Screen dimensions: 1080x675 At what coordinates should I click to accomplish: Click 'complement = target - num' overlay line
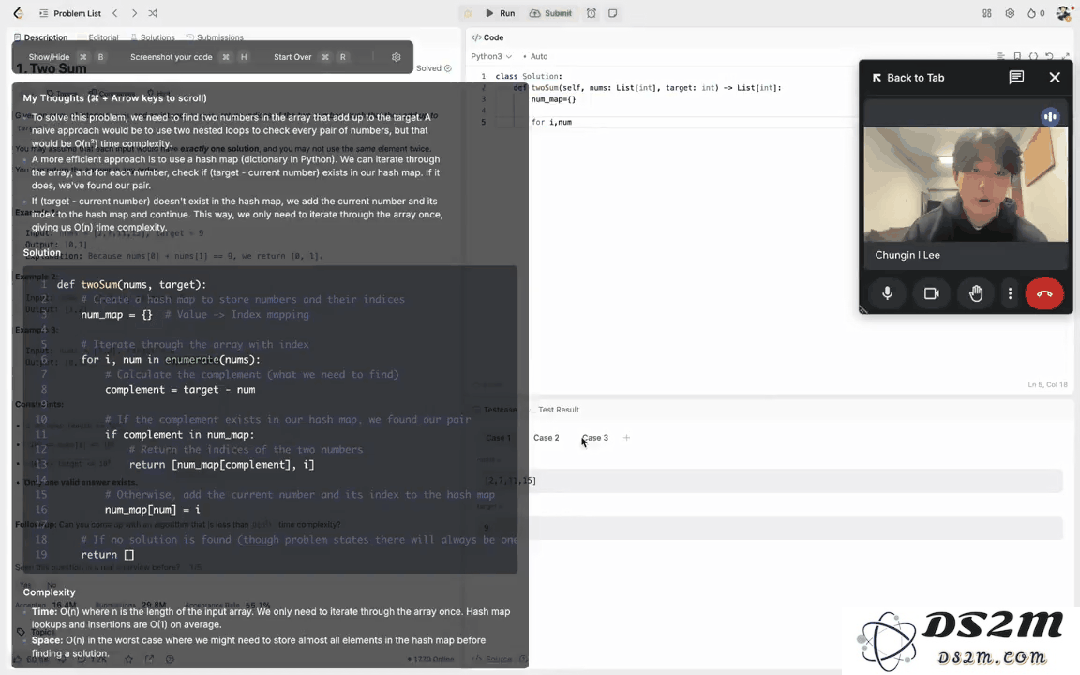click(180, 390)
